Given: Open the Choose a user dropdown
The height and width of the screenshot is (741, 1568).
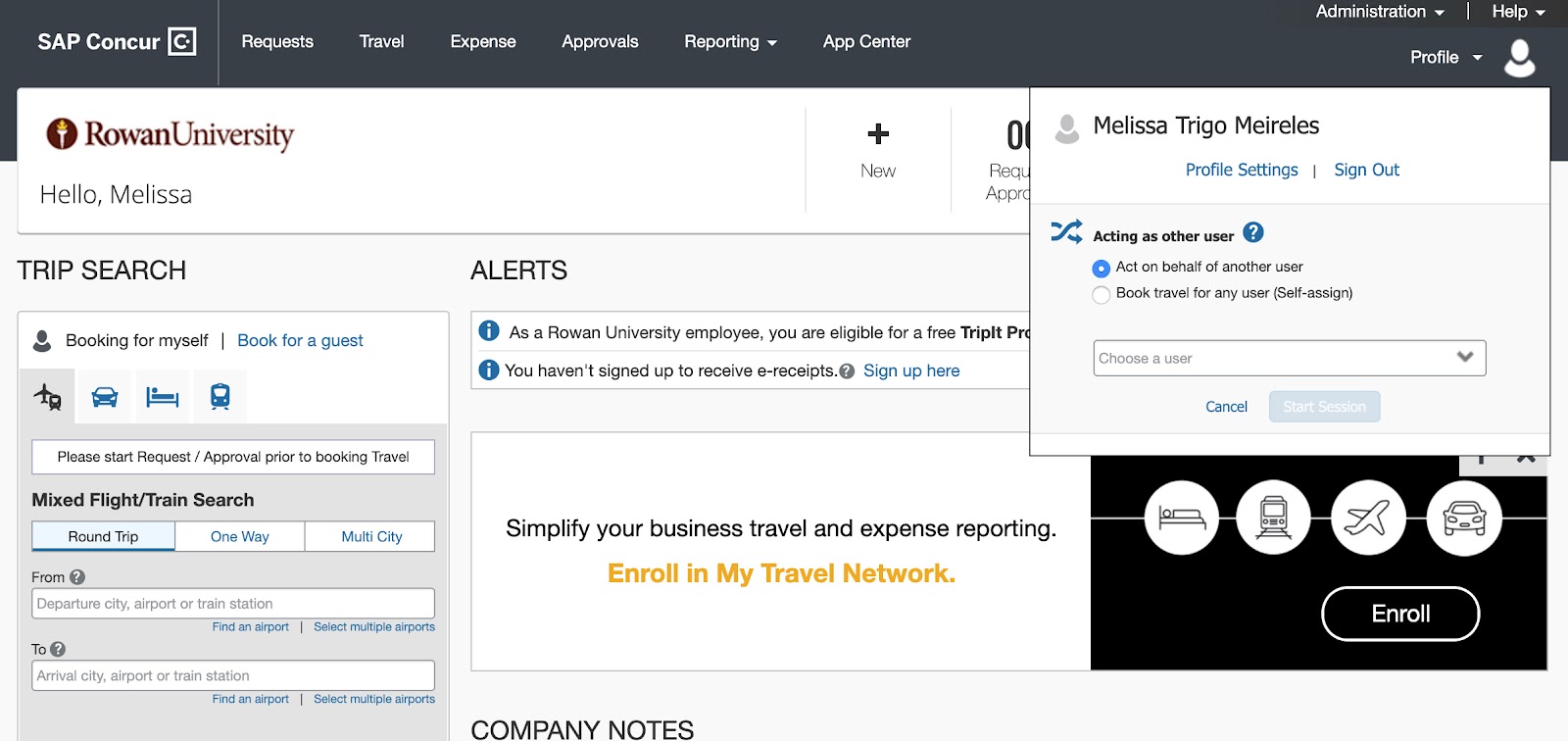Looking at the screenshot, I should coord(1290,358).
